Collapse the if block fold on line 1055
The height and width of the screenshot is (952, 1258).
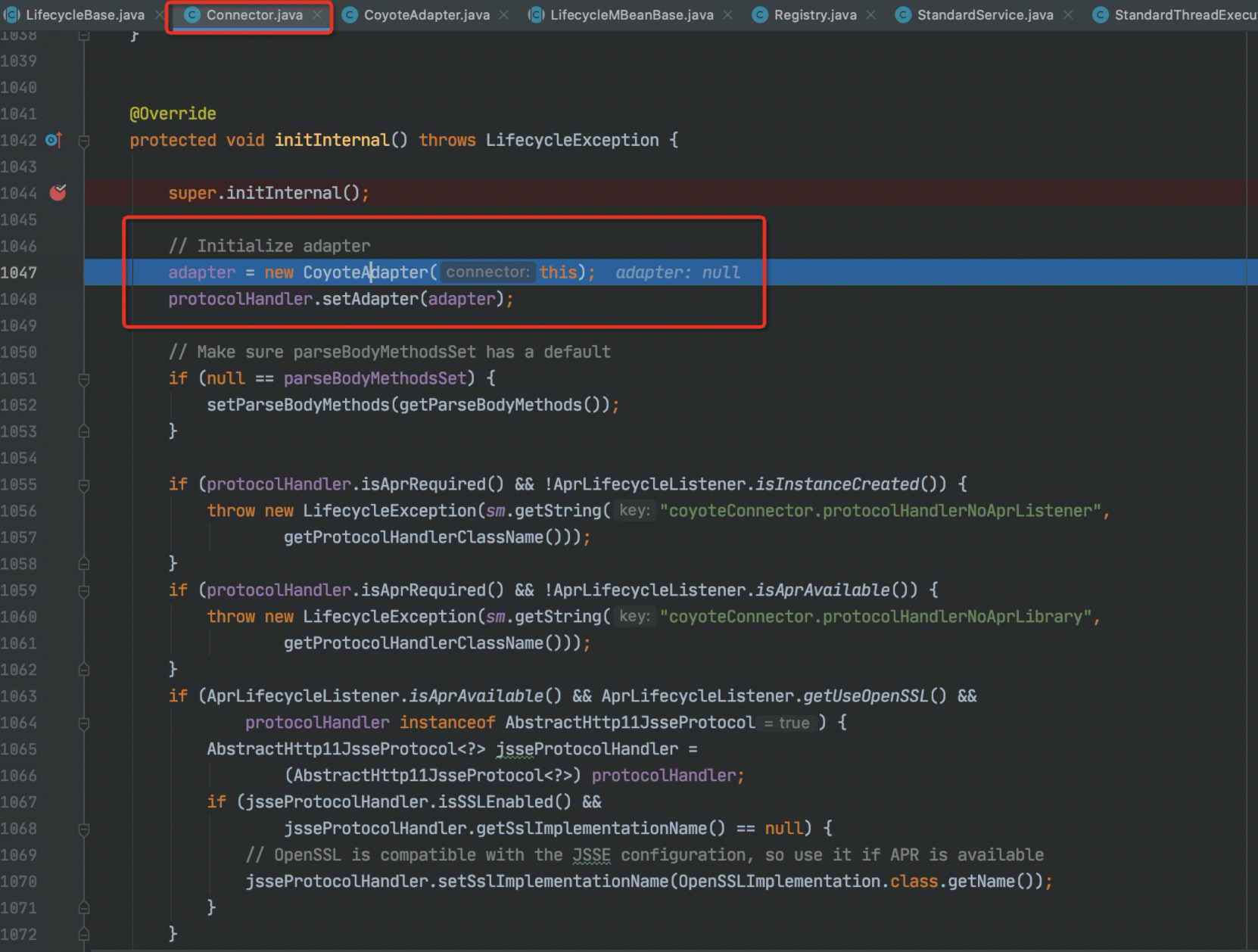point(84,484)
